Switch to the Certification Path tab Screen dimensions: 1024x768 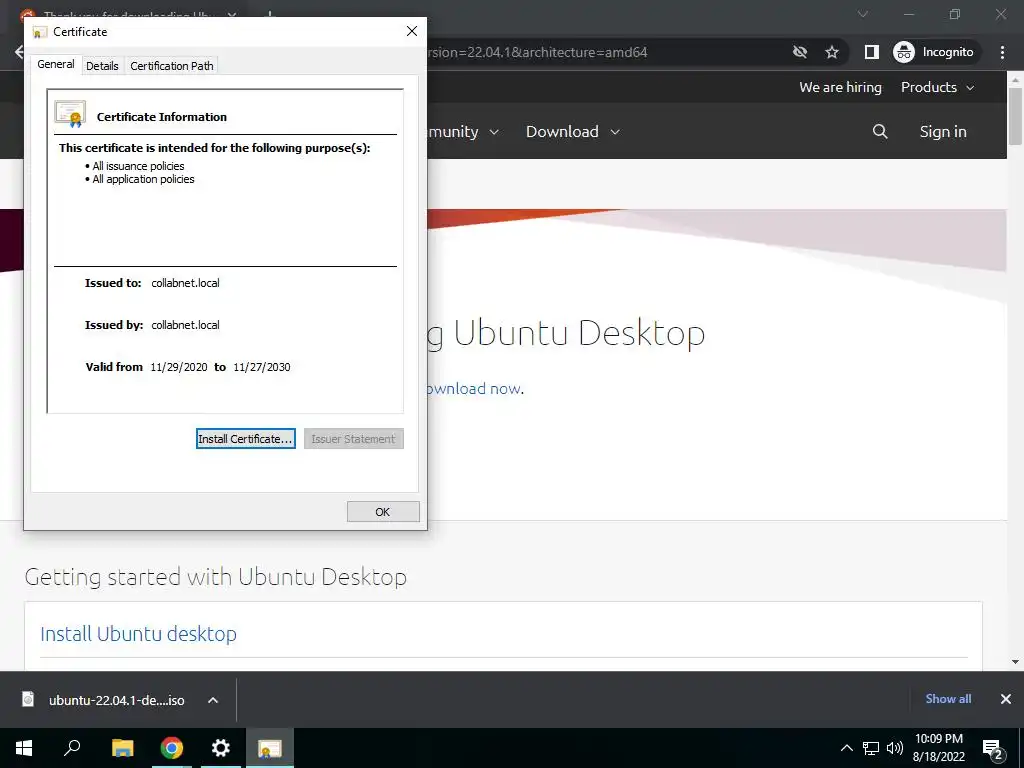point(172,66)
